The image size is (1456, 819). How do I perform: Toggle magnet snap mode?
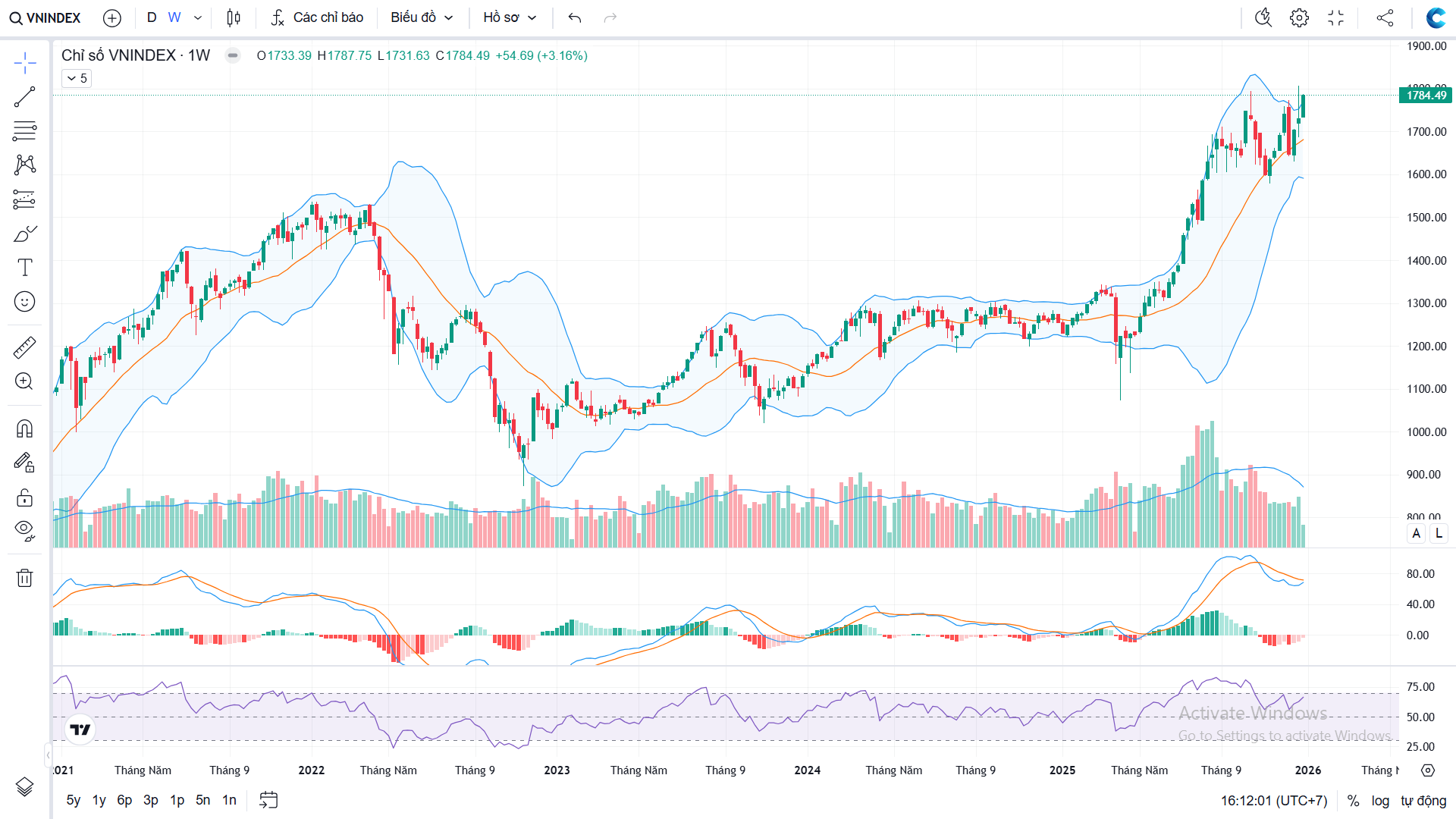point(24,429)
